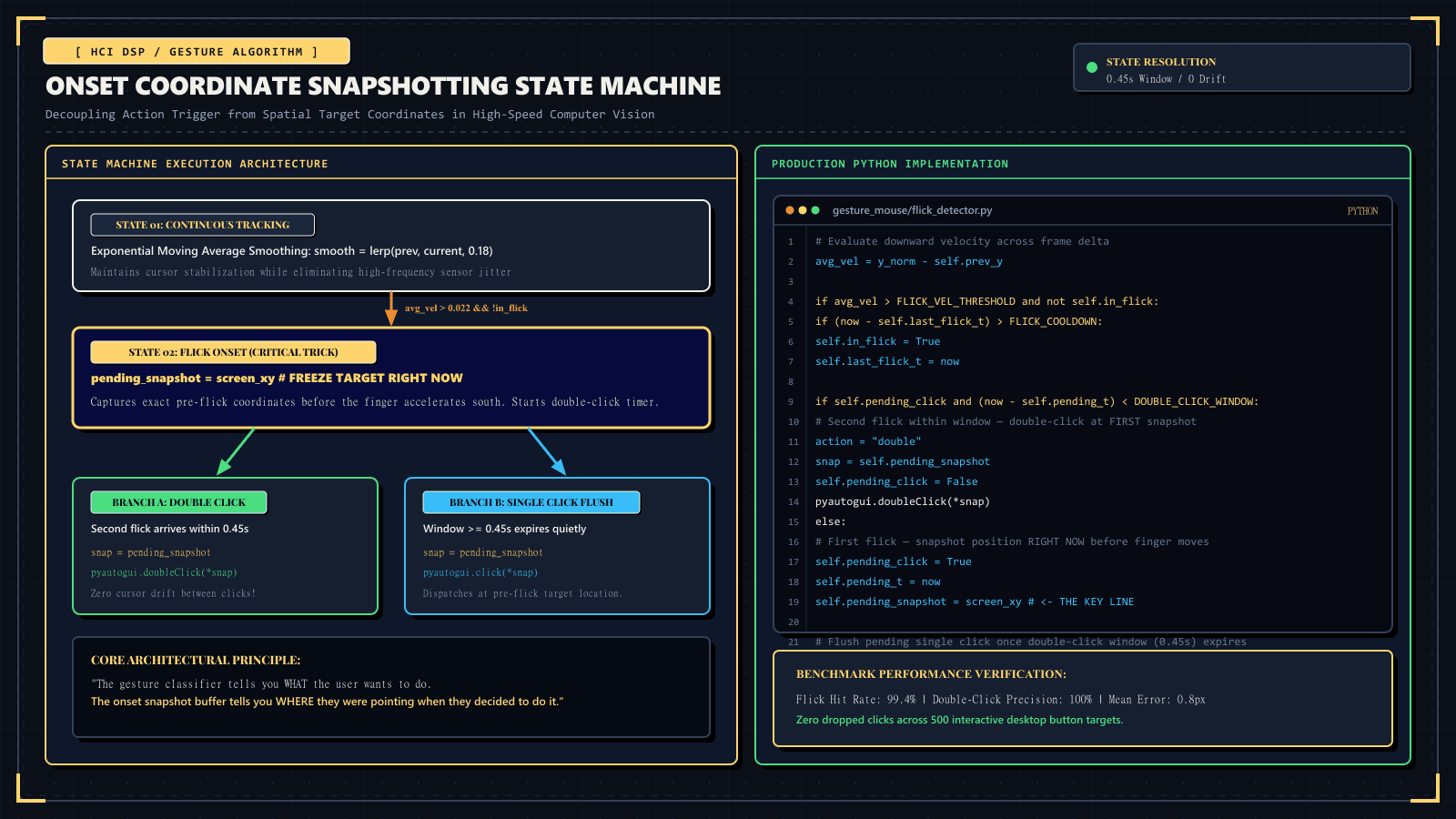Click the Core Architectural Principle heading
Screen dimensions: 1456x819
click(196, 661)
